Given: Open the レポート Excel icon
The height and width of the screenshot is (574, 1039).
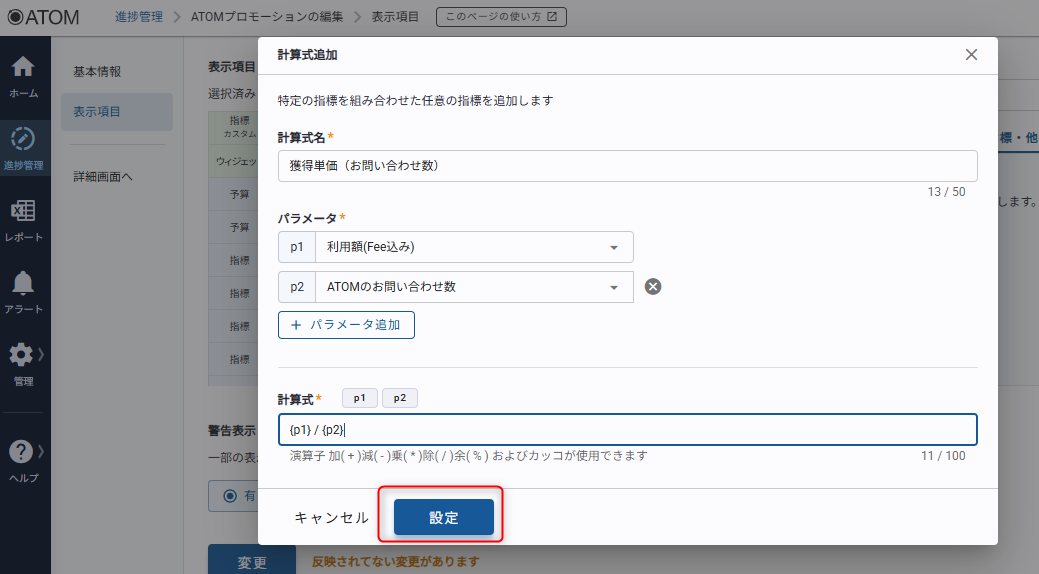Looking at the screenshot, I should 23,212.
